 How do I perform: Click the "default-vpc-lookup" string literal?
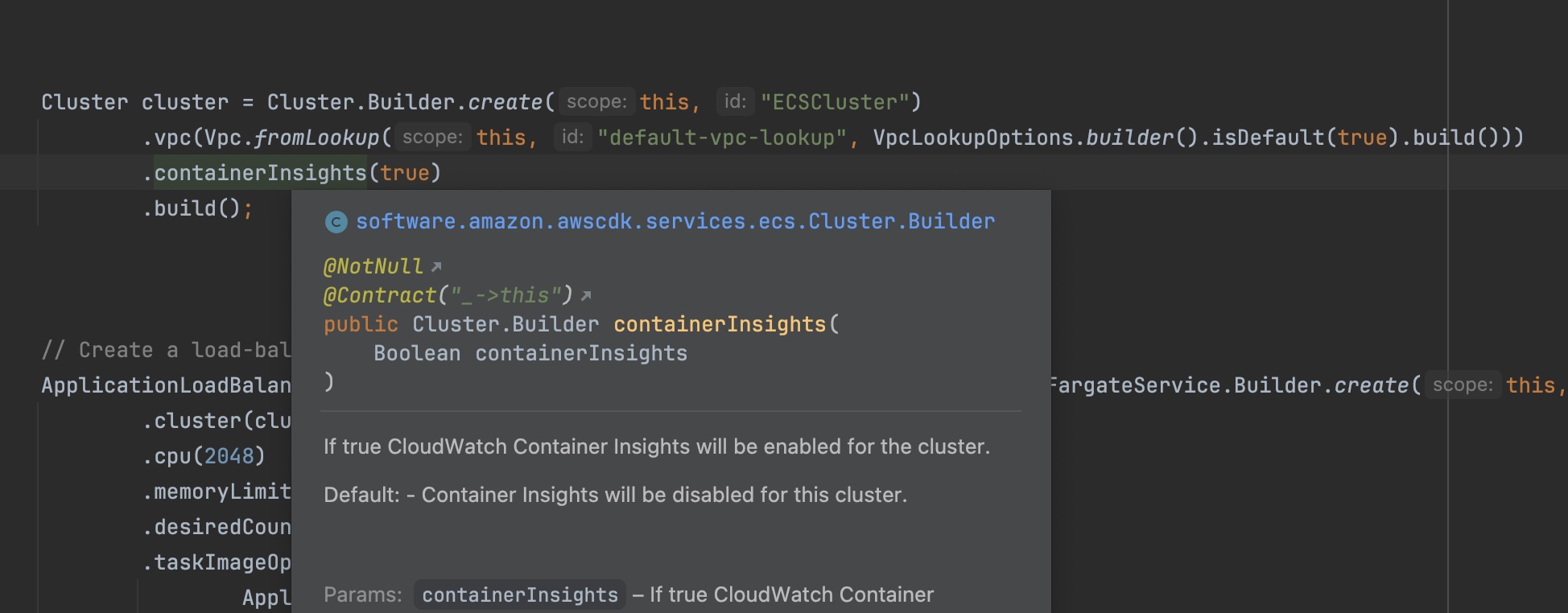(722, 138)
